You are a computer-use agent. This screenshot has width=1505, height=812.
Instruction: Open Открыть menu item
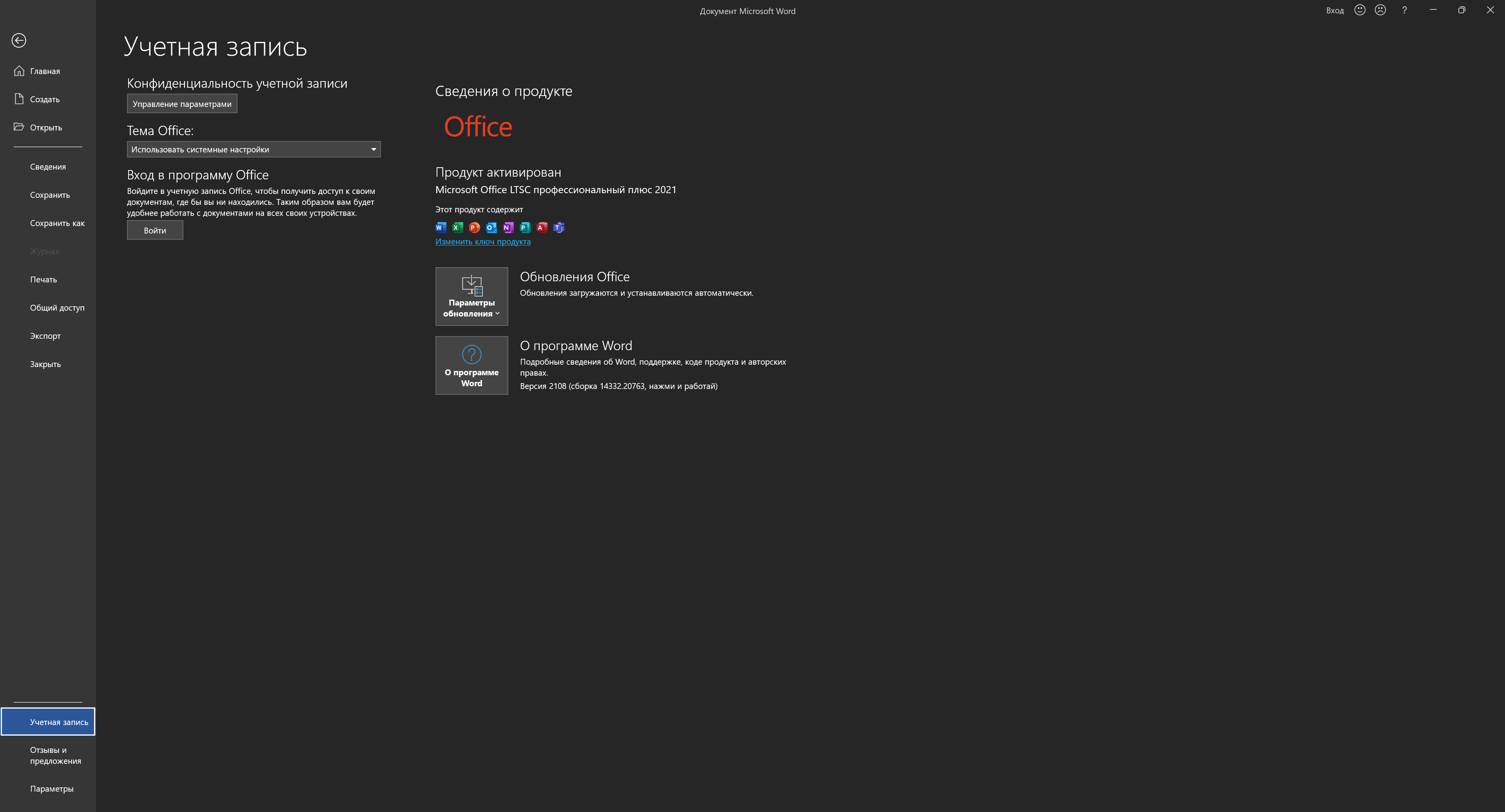click(x=48, y=127)
